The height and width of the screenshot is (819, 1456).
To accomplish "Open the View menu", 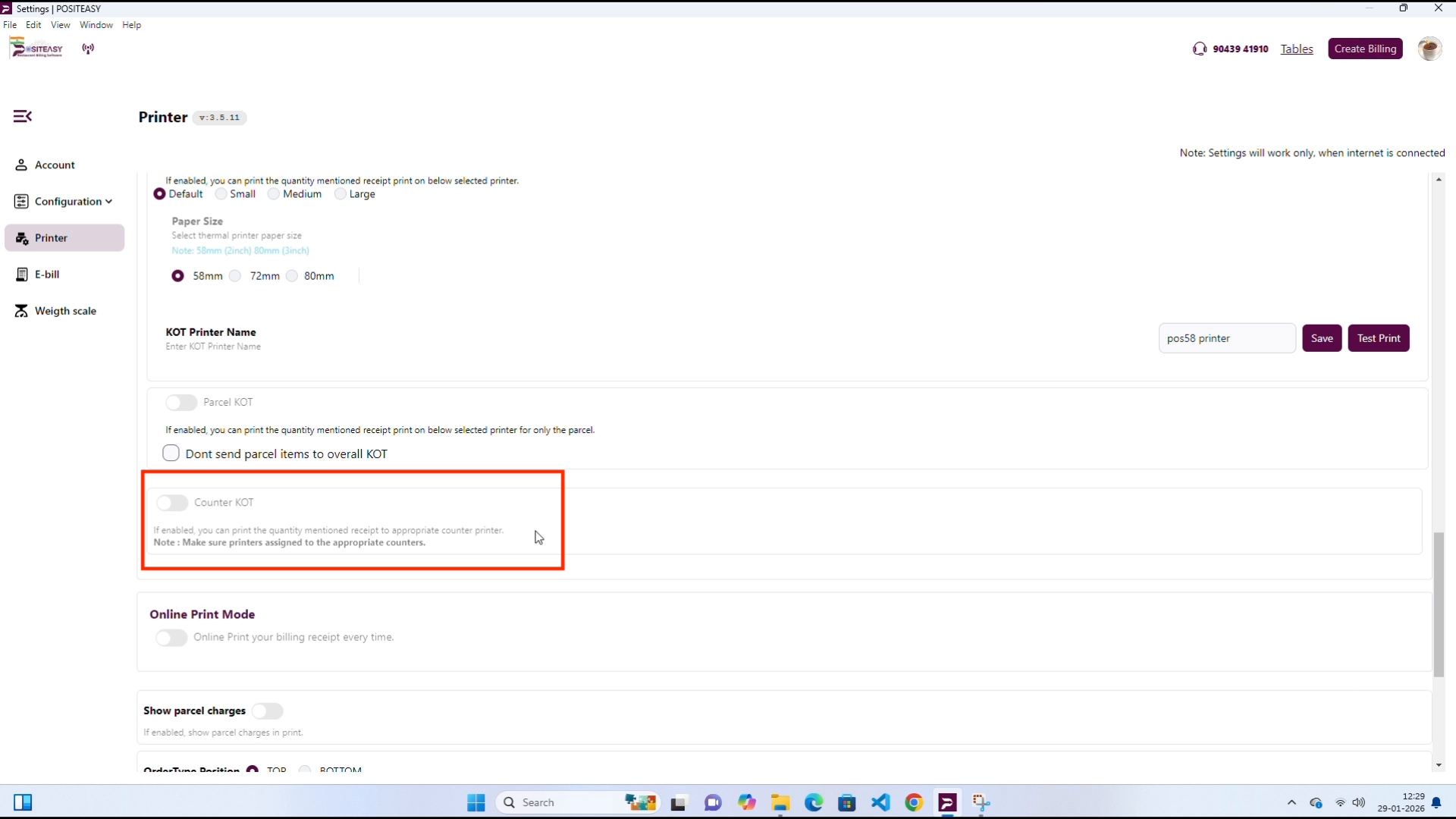I will coord(60,25).
